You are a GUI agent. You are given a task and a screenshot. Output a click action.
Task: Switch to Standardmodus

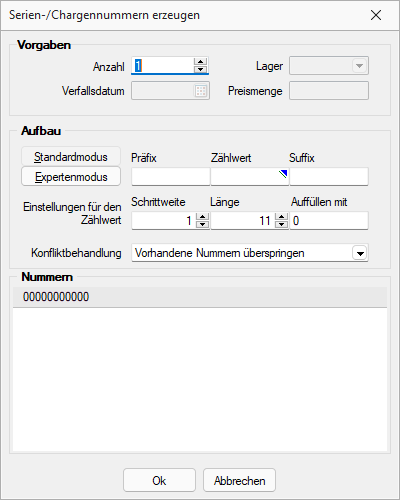(x=71, y=156)
